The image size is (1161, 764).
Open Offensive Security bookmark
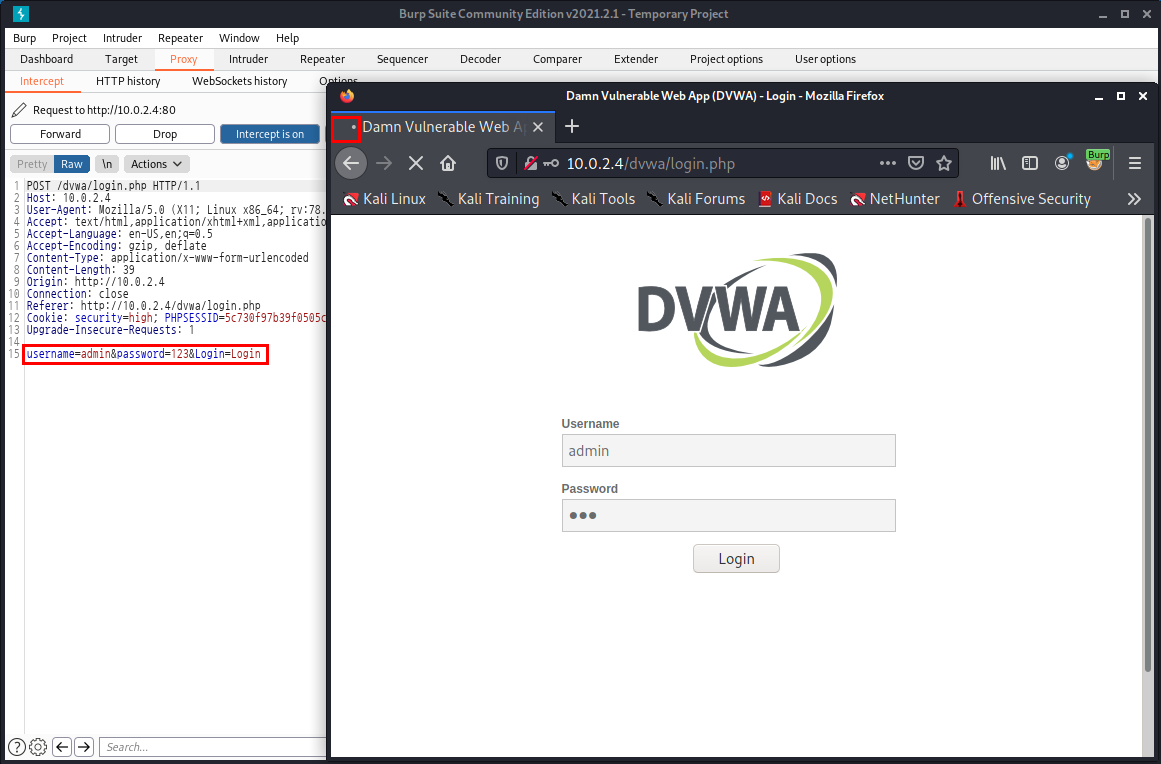point(1022,198)
